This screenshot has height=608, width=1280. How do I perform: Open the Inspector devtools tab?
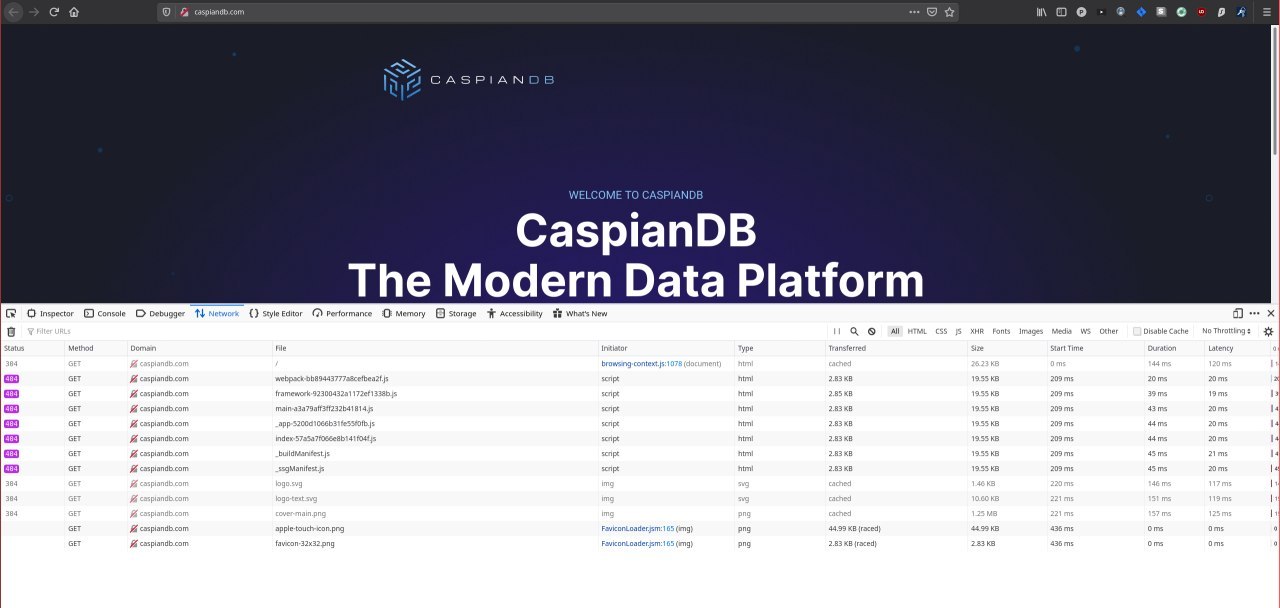click(50, 313)
